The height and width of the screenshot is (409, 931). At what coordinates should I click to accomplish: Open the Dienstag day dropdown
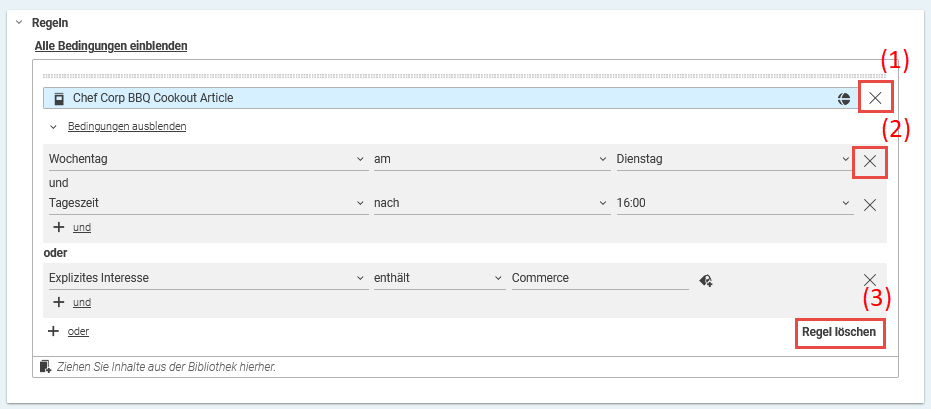tap(733, 159)
